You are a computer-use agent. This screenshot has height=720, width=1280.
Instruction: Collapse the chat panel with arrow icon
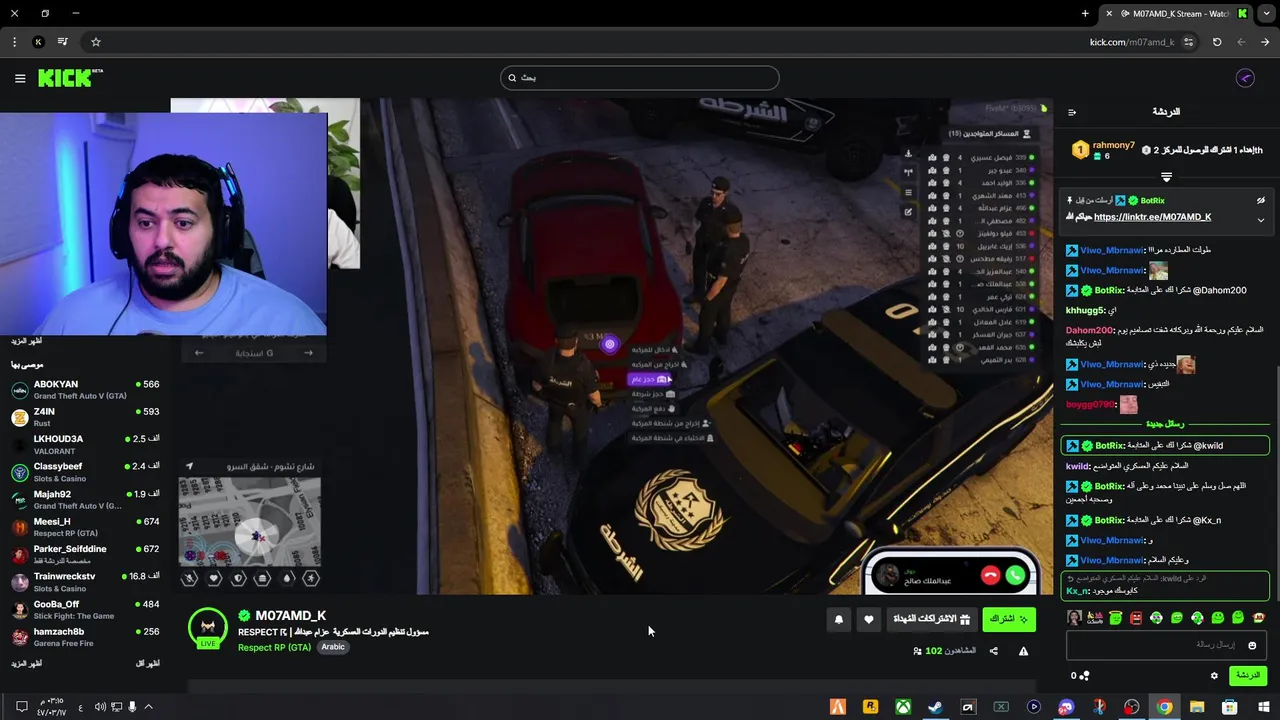click(1072, 112)
